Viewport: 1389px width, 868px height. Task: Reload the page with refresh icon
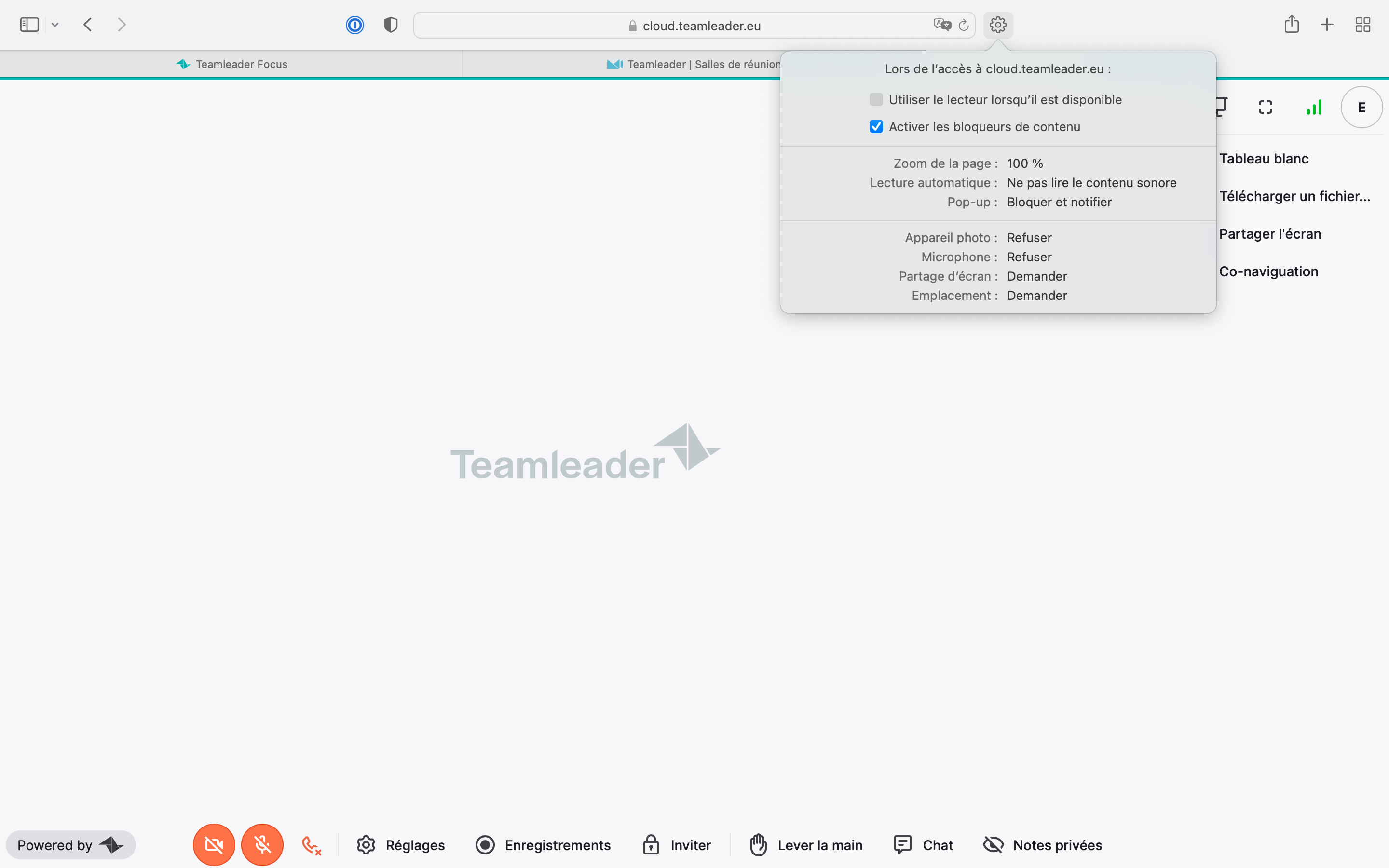coord(964,25)
